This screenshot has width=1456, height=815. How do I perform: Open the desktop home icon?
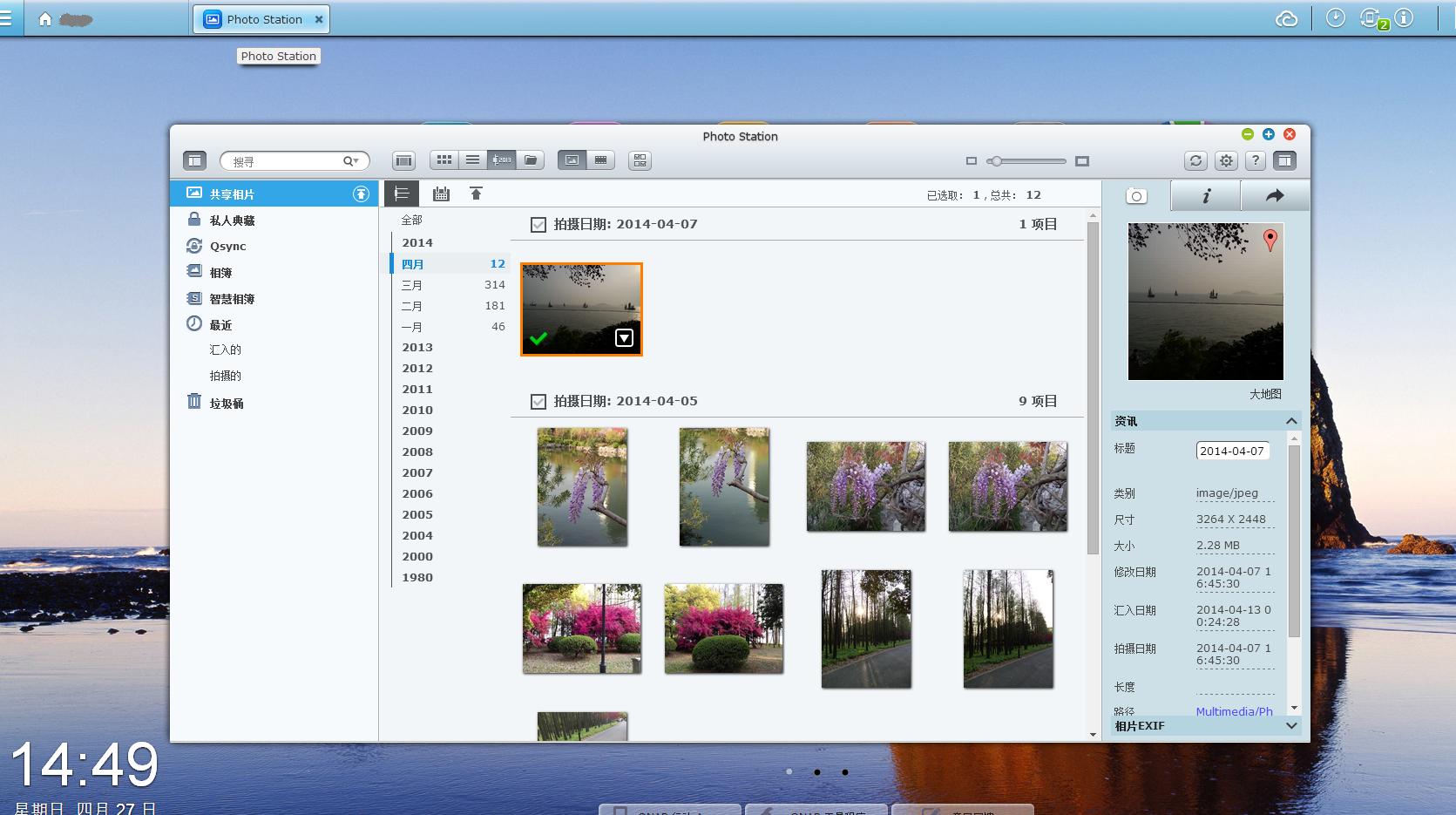tap(44, 18)
